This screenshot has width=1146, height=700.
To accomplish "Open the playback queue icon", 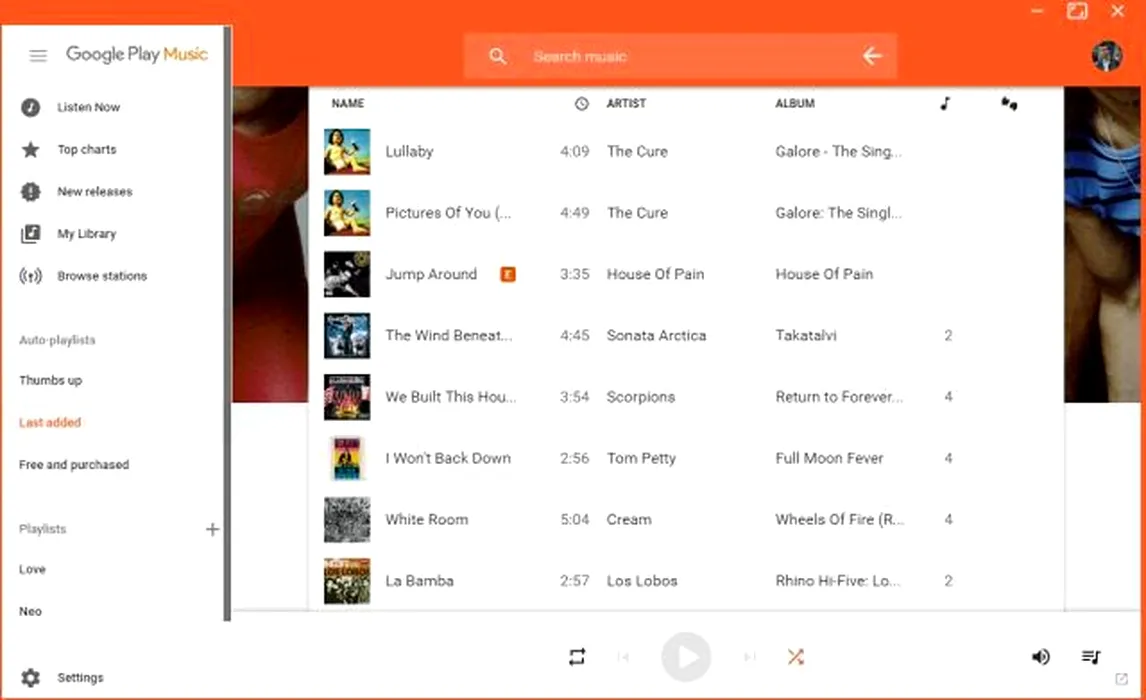I will click(1090, 657).
